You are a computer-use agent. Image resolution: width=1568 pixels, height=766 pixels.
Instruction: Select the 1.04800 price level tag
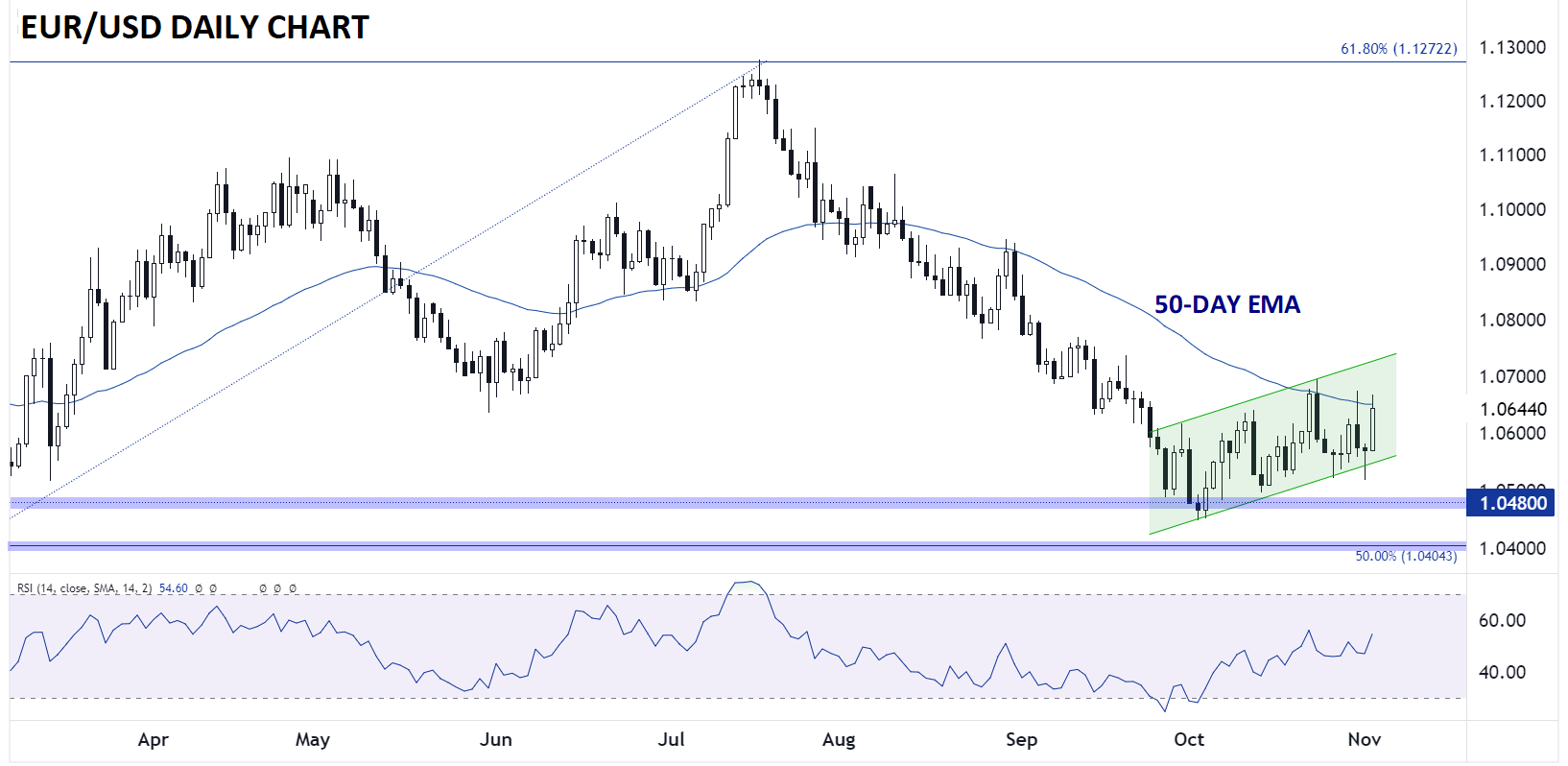point(1510,503)
